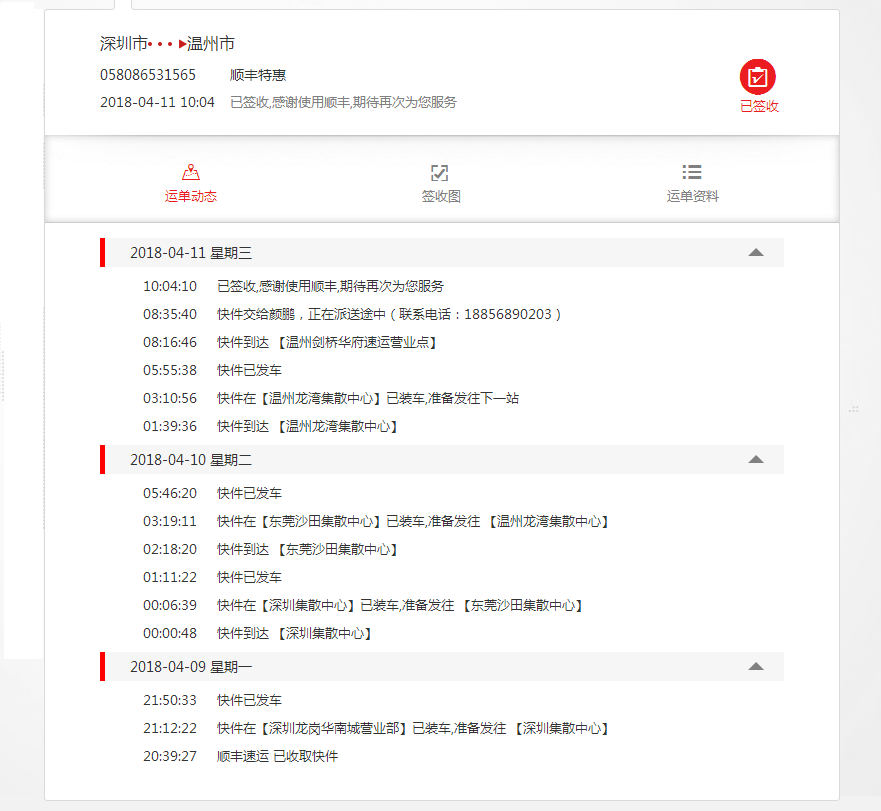881x811 pixels.
Task: Click the 运单资料 list icon
Action: (692, 172)
